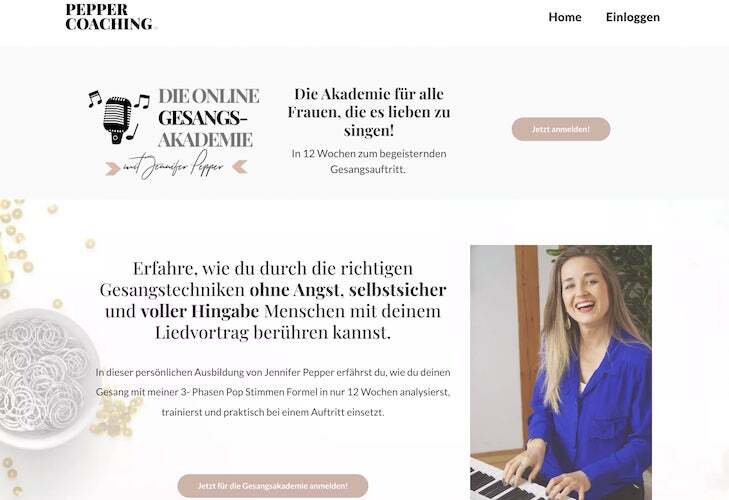
Task: Click the bold 'voller Hingabe' text
Action: [200, 311]
